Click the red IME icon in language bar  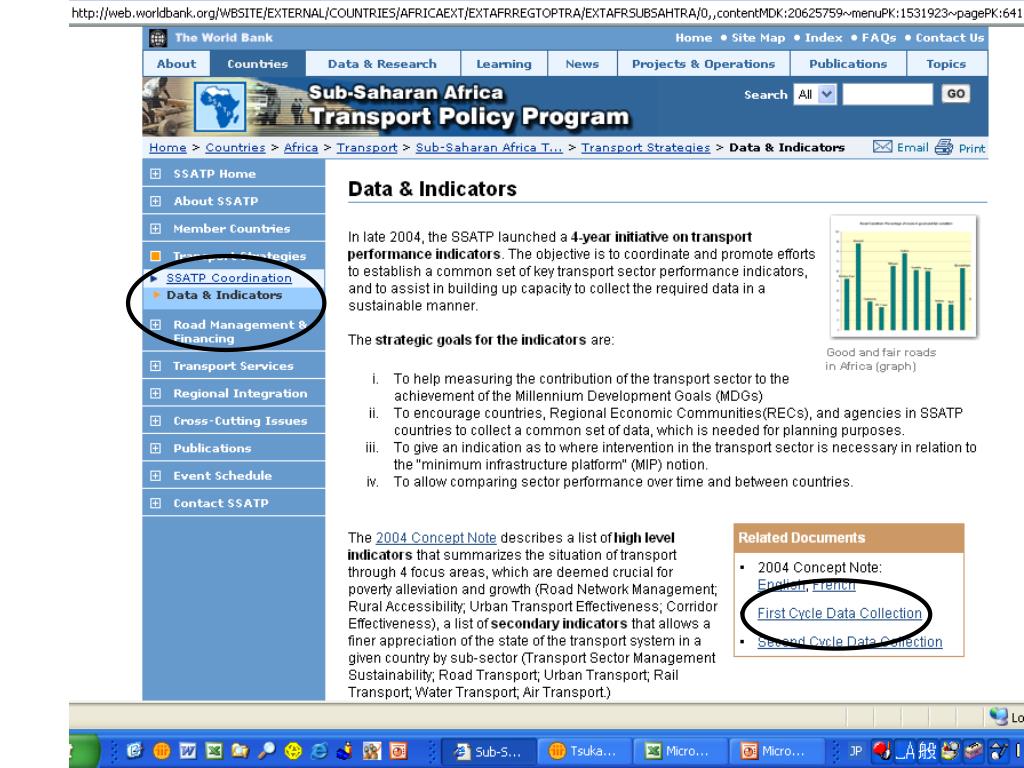pyautogui.click(x=882, y=751)
